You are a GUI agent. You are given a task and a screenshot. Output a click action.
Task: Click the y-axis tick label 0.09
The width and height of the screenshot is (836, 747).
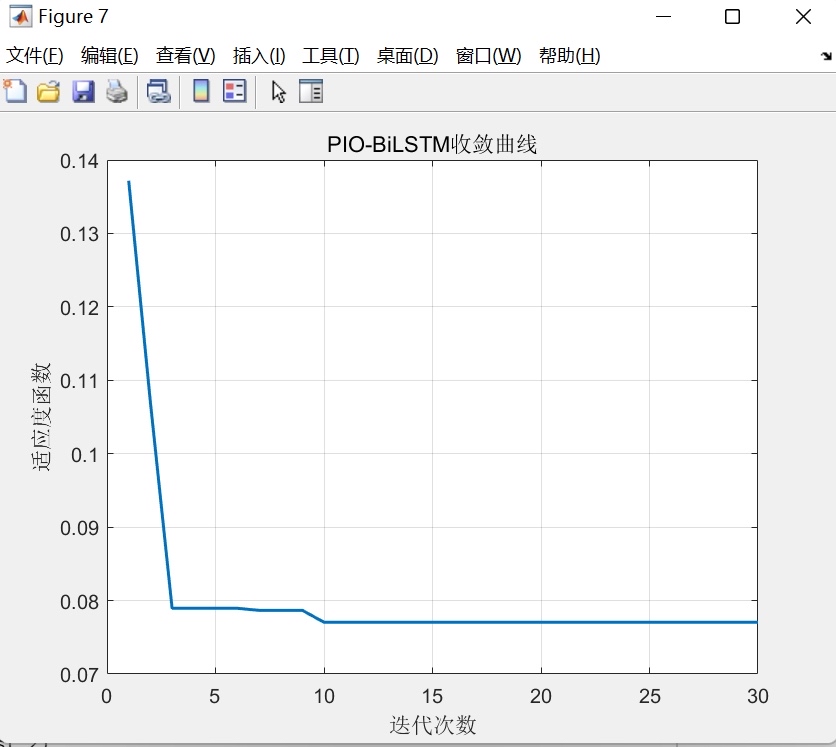point(79,528)
